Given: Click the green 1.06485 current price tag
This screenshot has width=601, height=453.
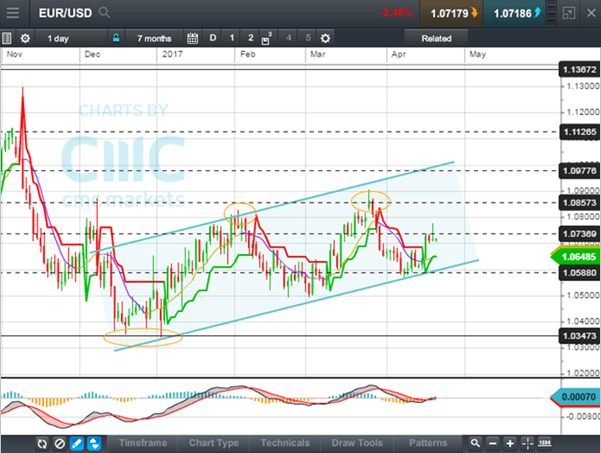Looking at the screenshot, I should tap(576, 257).
